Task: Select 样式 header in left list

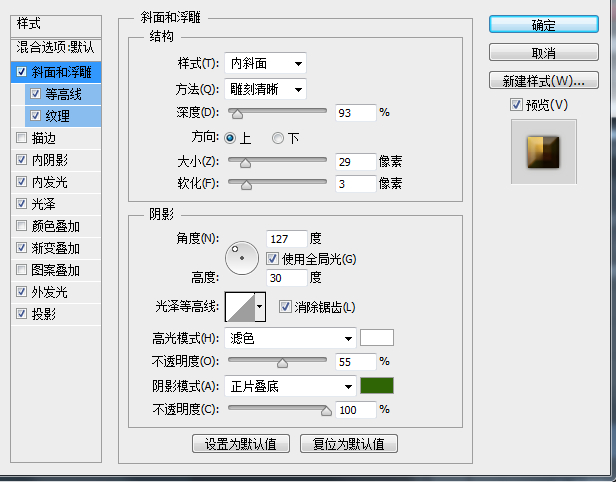Action: [56, 24]
